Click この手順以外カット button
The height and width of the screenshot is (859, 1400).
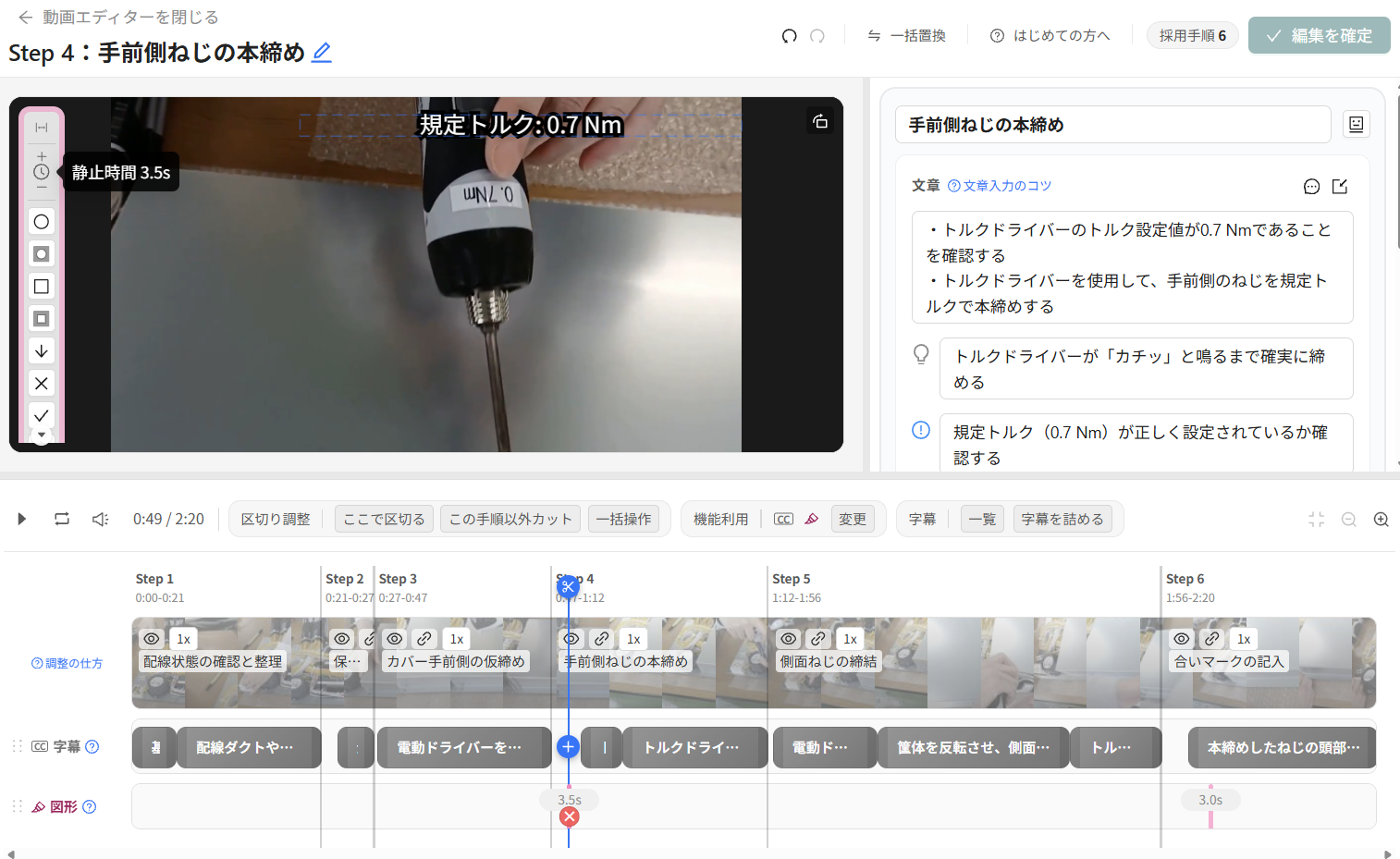pos(511,520)
